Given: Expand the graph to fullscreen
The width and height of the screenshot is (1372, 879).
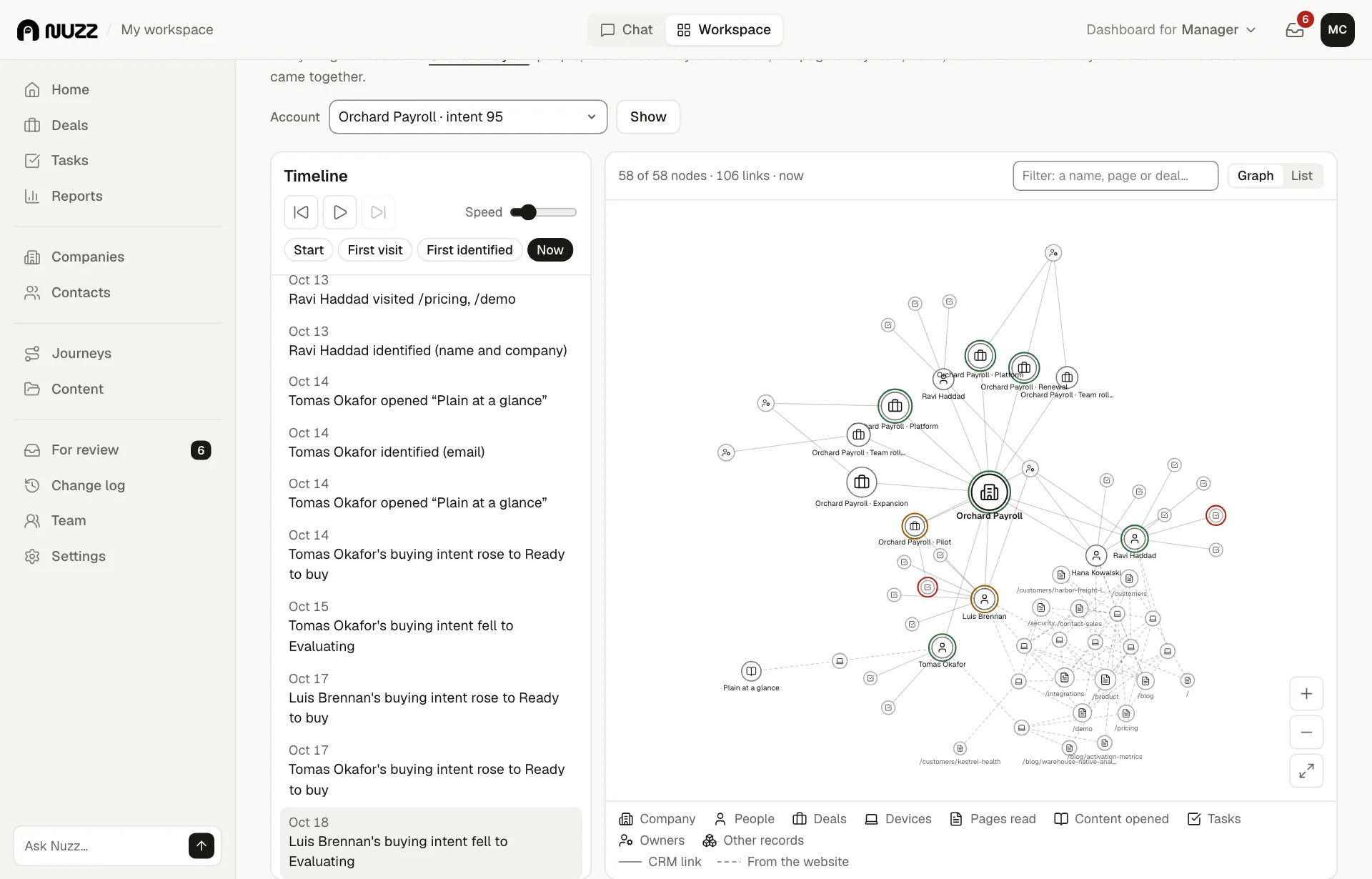Looking at the screenshot, I should tap(1306, 771).
